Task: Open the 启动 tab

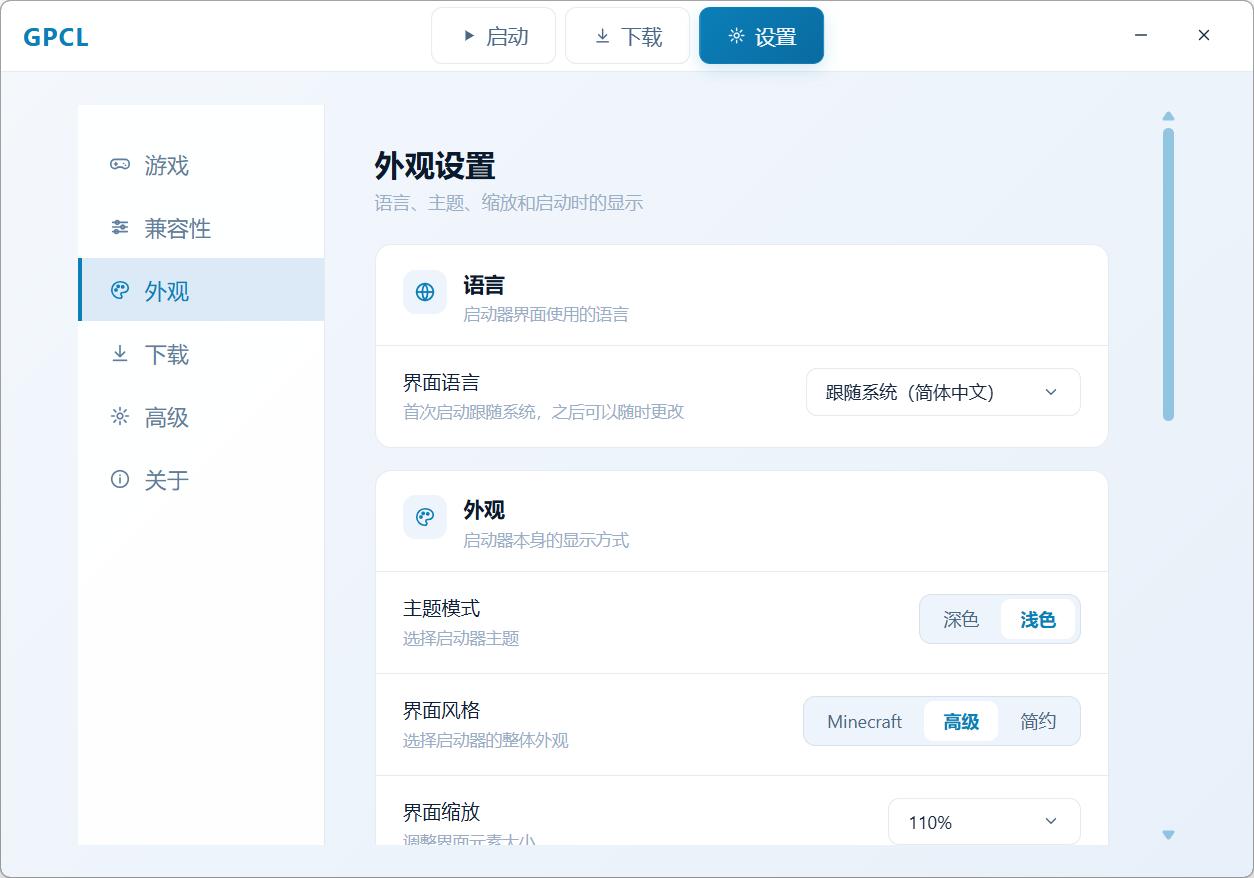Action: (x=493, y=36)
